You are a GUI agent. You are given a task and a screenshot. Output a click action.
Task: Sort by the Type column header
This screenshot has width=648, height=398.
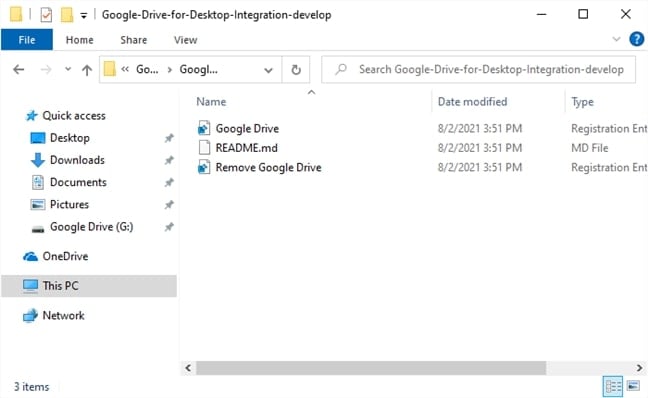[x=582, y=102]
